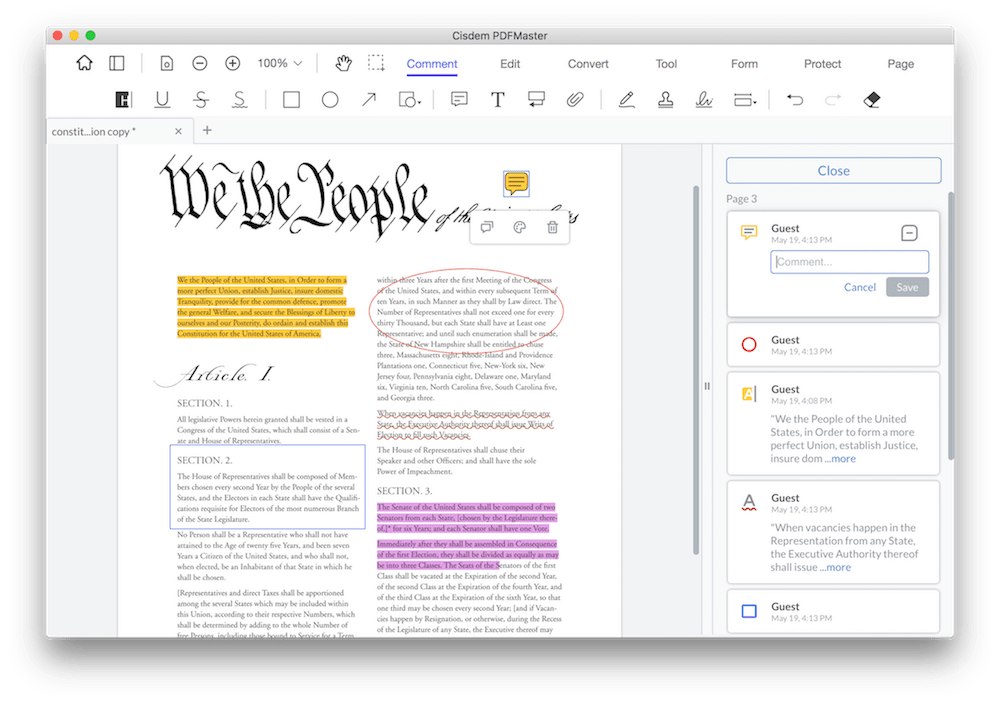Collapse the first Guest note comment
The width and height of the screenshot is (1000, 703).
tap(909, 233)
